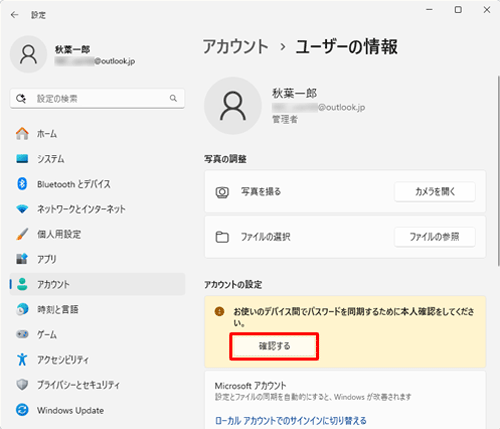Click the 個人用設定 paintbrush icon
Viewport: 500px width, 429px height.
point(22,234)
